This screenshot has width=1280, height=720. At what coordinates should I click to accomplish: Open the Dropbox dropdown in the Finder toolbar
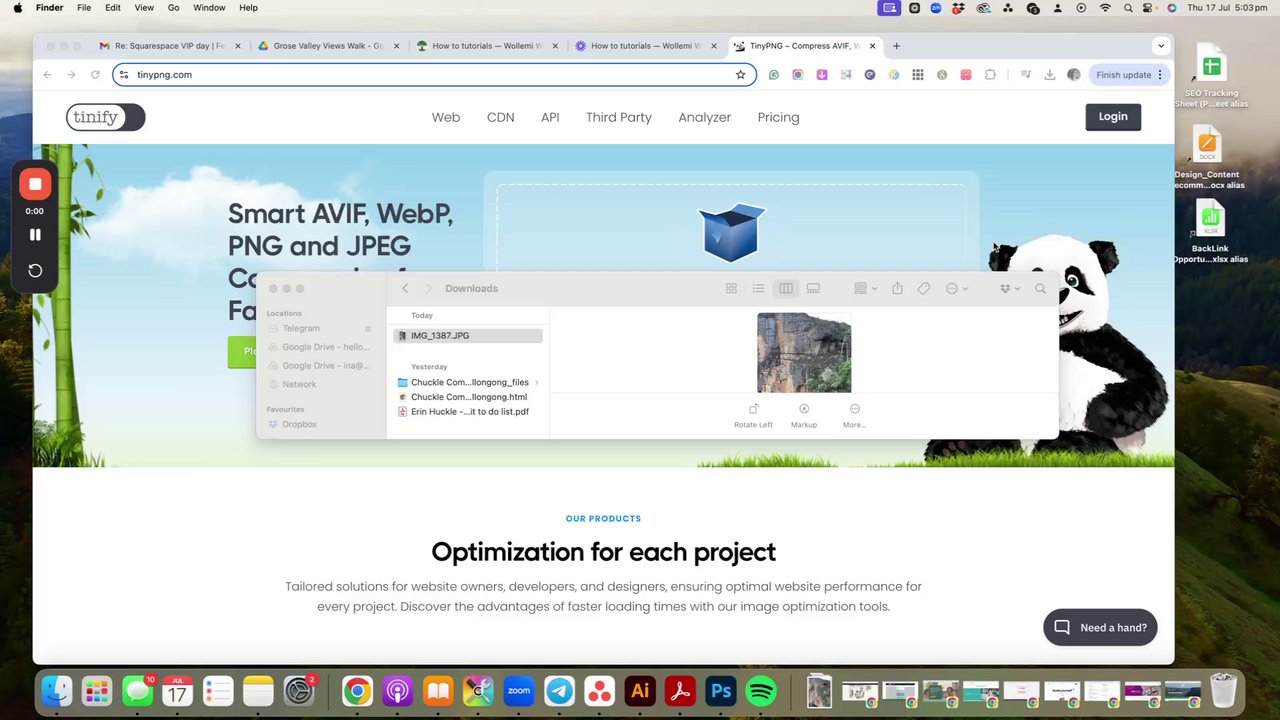(1010, 288)
